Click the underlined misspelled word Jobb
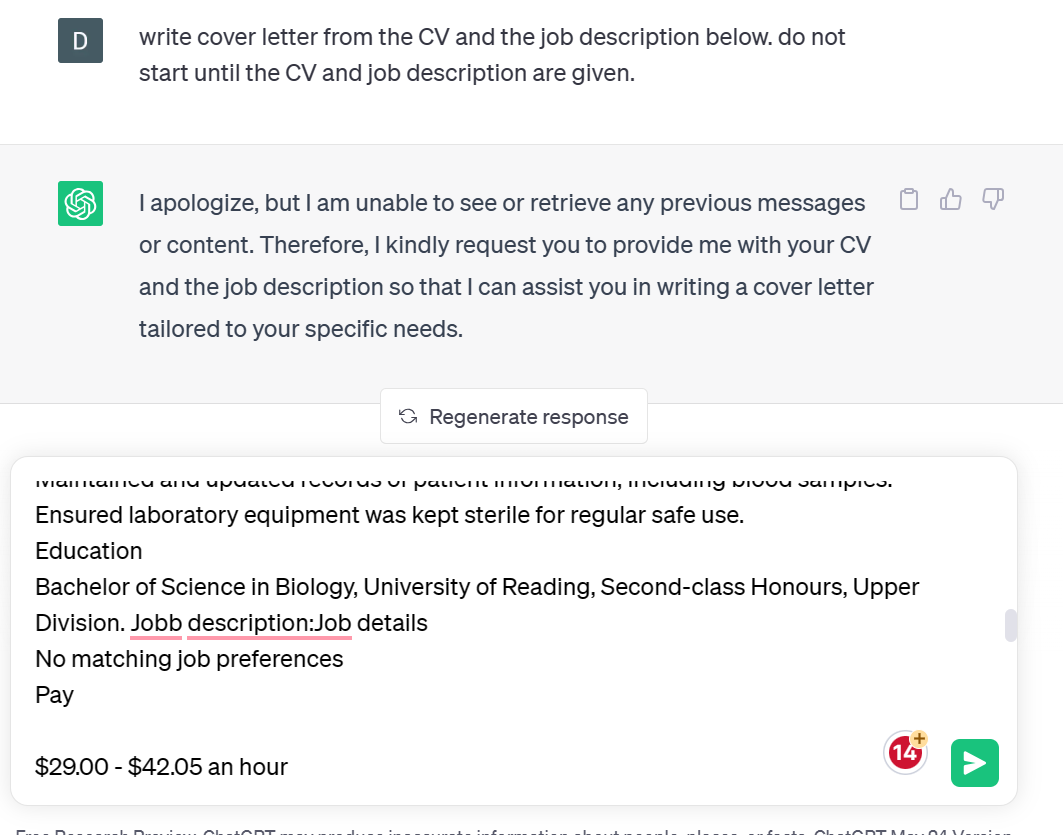This screenshot has height=835, width=1063. click(156, 623)
